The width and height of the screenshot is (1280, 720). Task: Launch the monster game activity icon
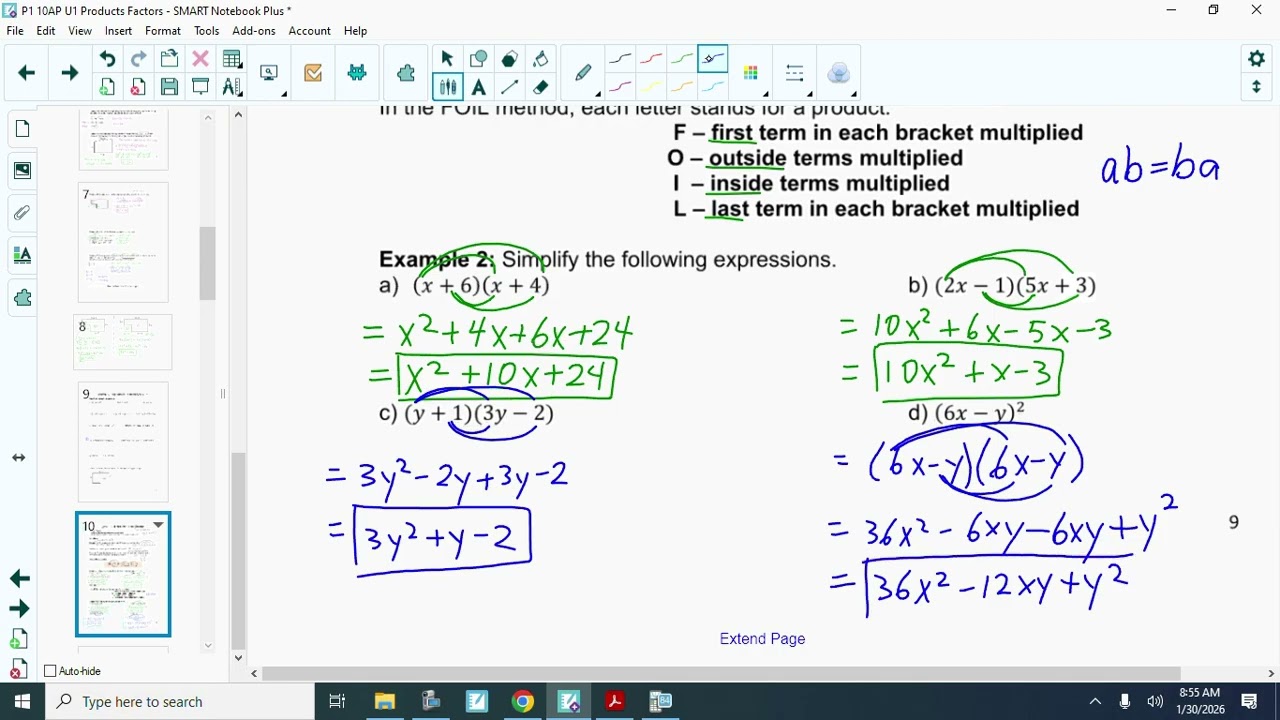[x=357, y=73]
